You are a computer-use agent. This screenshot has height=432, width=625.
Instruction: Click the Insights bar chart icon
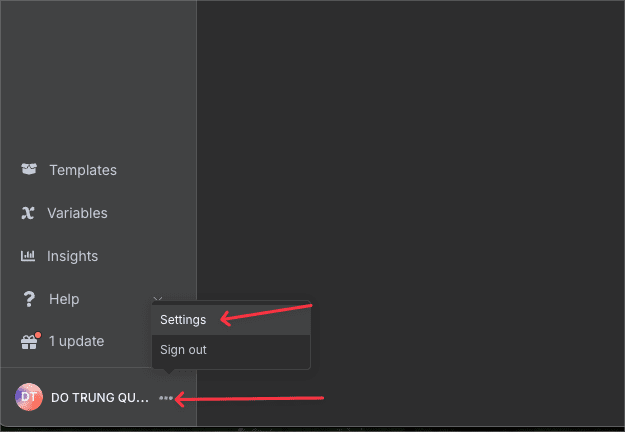pyautogui.click(x=28, y=256)
